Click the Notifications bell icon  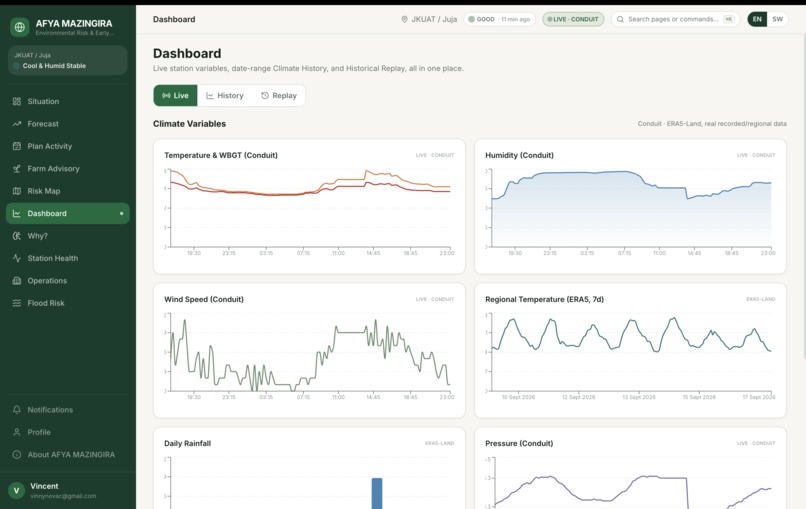17,410
